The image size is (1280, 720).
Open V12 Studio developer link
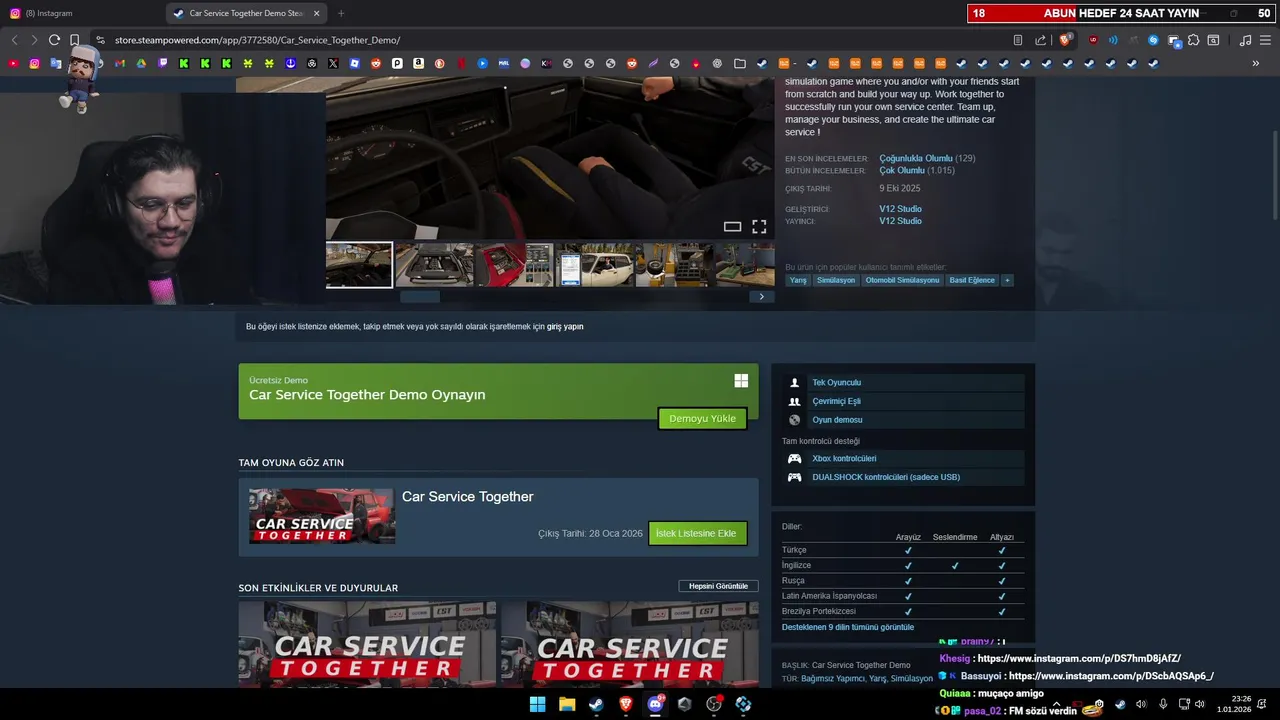900,209
